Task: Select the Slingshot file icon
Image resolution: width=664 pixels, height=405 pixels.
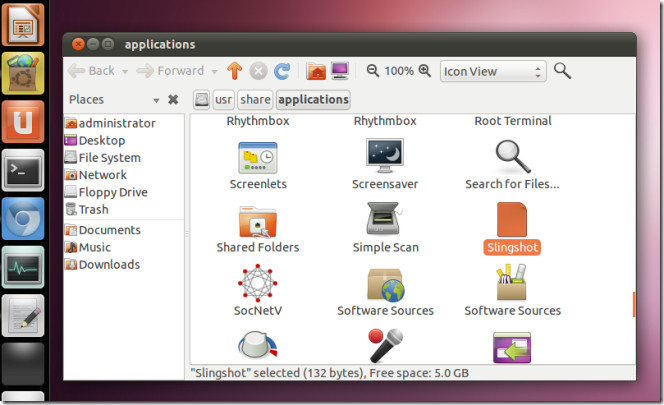Action: pos(512,219)
